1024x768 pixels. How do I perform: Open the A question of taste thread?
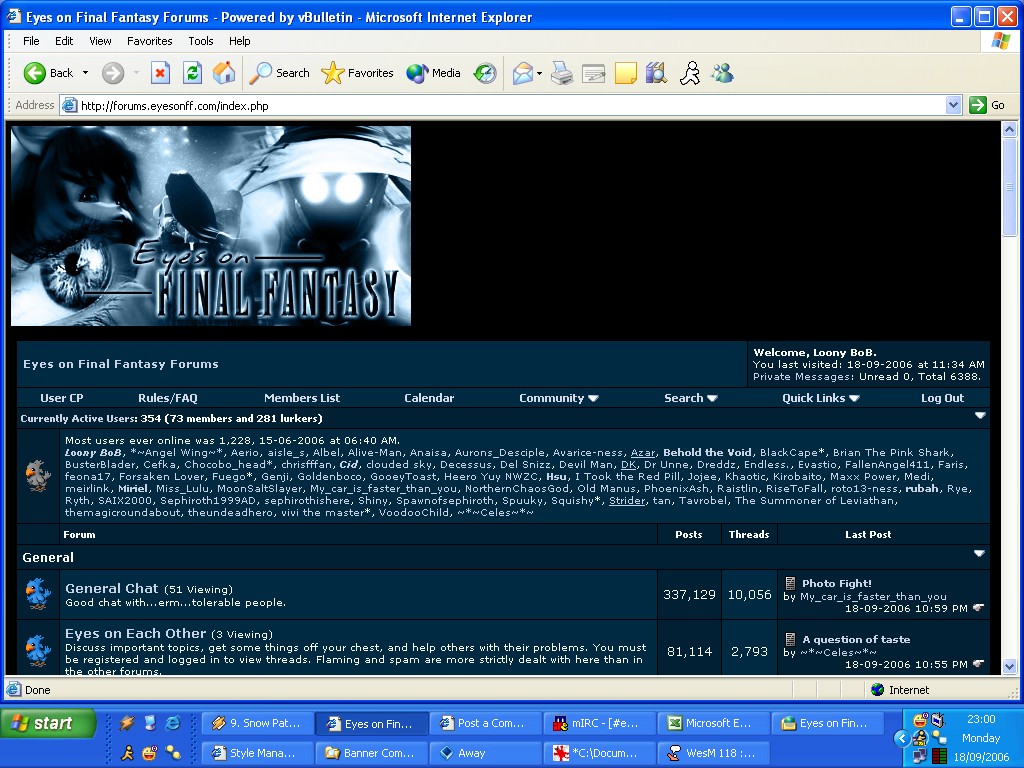click(x=856, y=639)
